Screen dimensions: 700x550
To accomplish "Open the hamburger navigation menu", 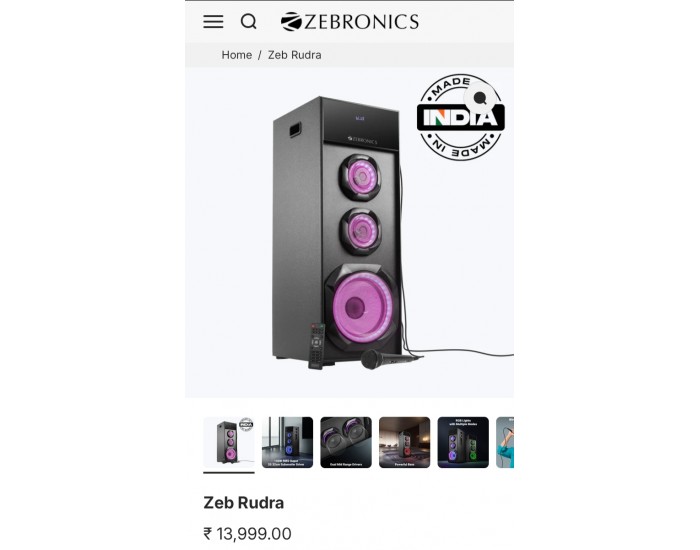I will tap(213, 21).
